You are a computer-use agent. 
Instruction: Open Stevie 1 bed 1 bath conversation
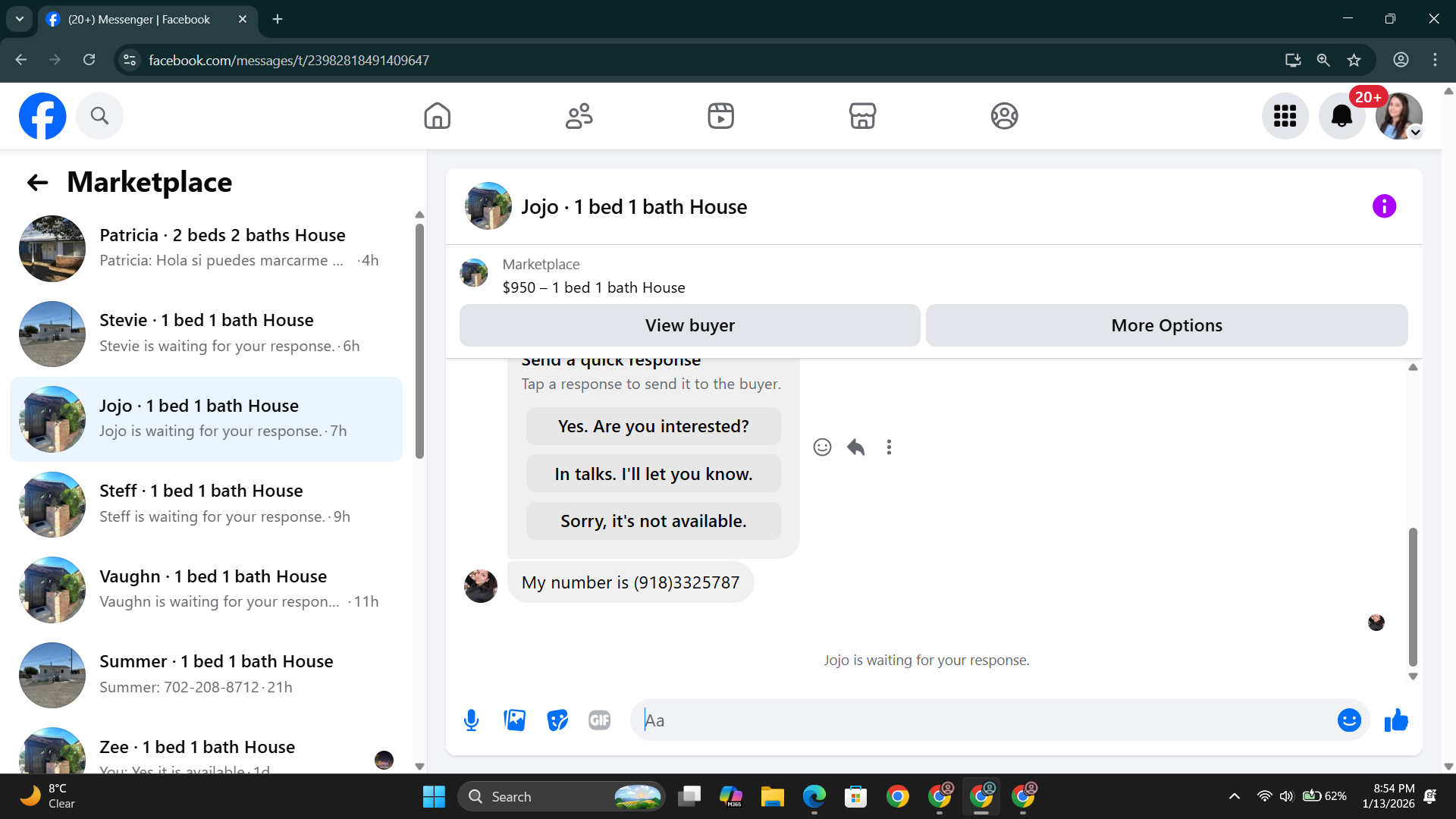pos(206,333)
